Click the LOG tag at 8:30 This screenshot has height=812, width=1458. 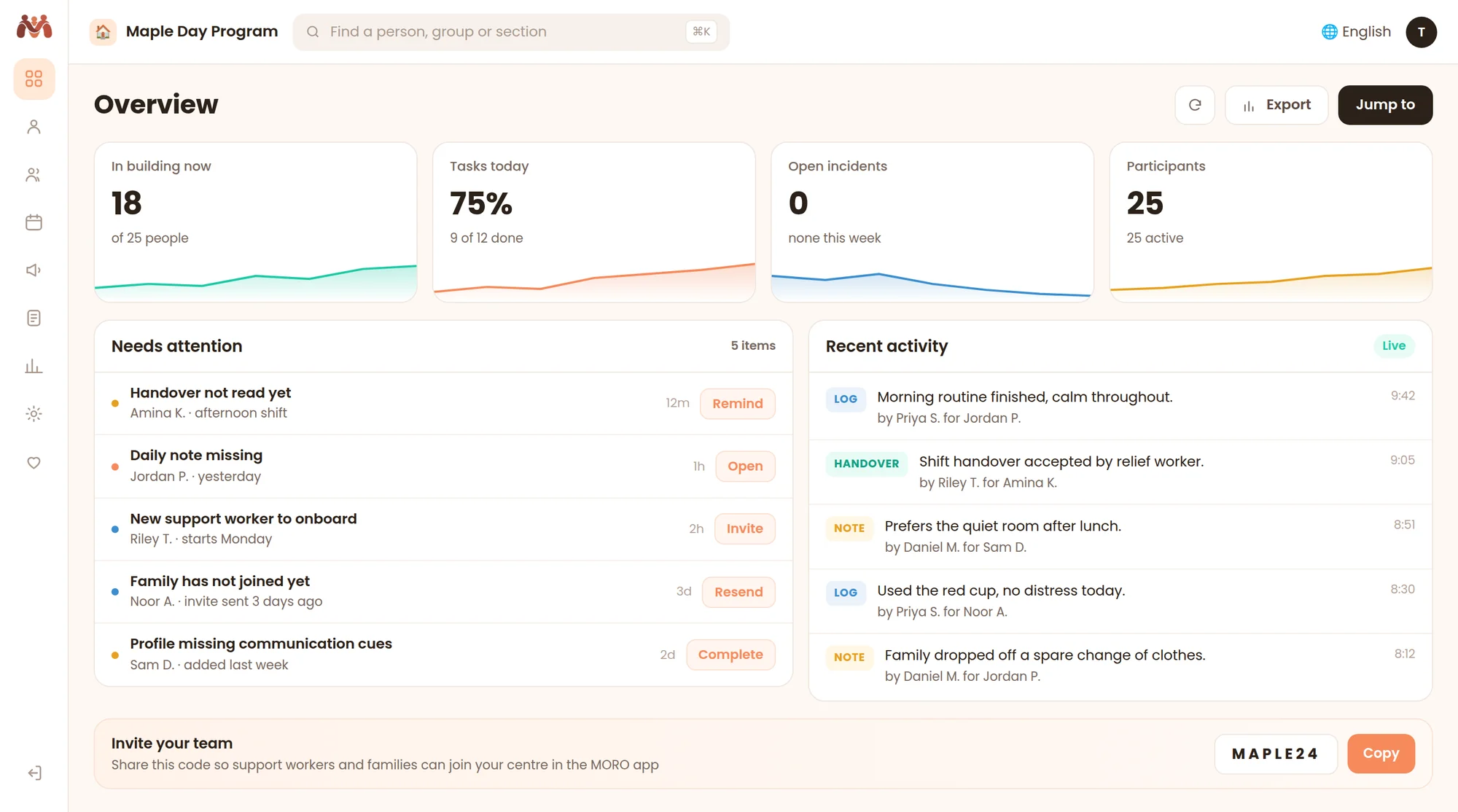pyautogui.click(x=846, y=593)
